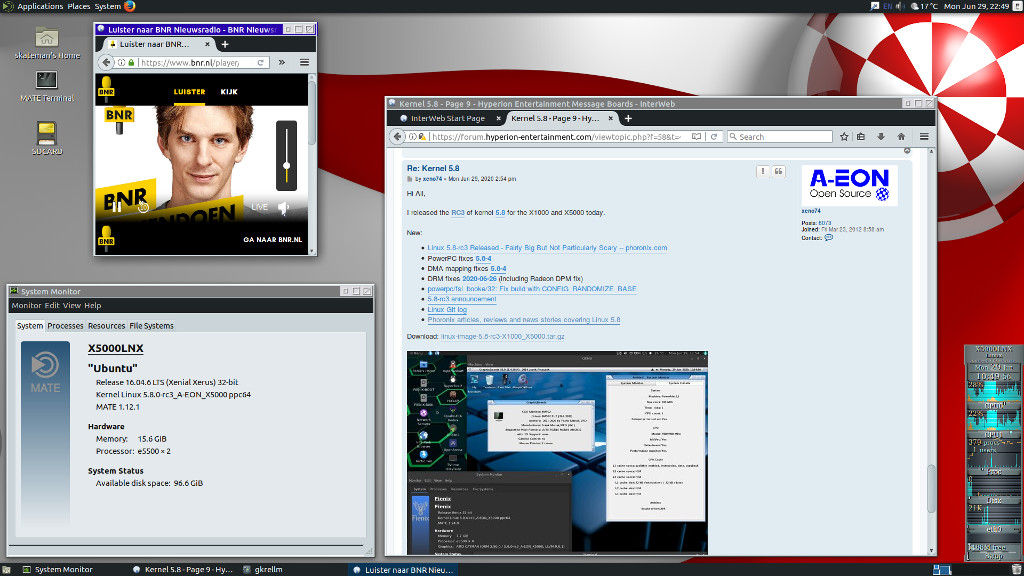Open MATE Terminal desktop icon
This screenshot has height=576, width=1024.
click(x=46, y=87)
